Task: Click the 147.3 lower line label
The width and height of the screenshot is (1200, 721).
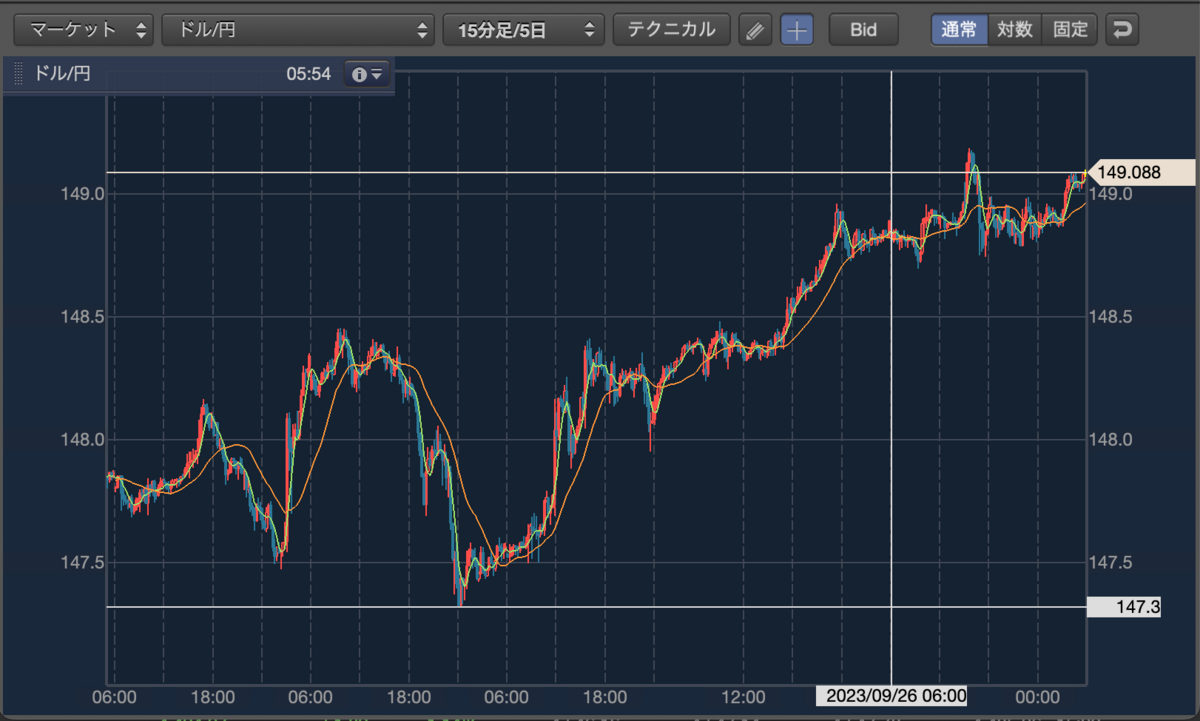Action: [x=1123, y=607]
